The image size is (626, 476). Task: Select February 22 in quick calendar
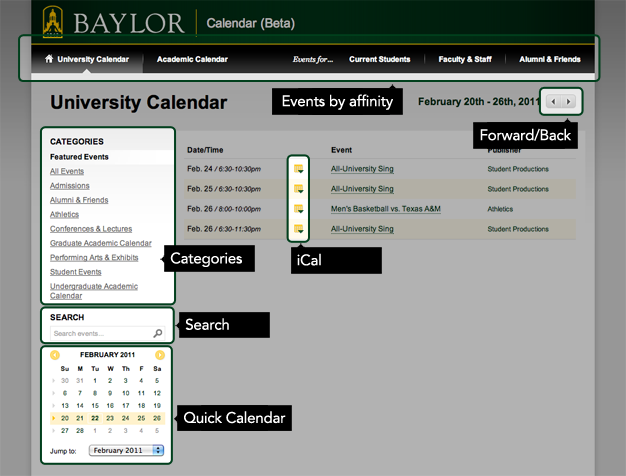pos(95,418)
